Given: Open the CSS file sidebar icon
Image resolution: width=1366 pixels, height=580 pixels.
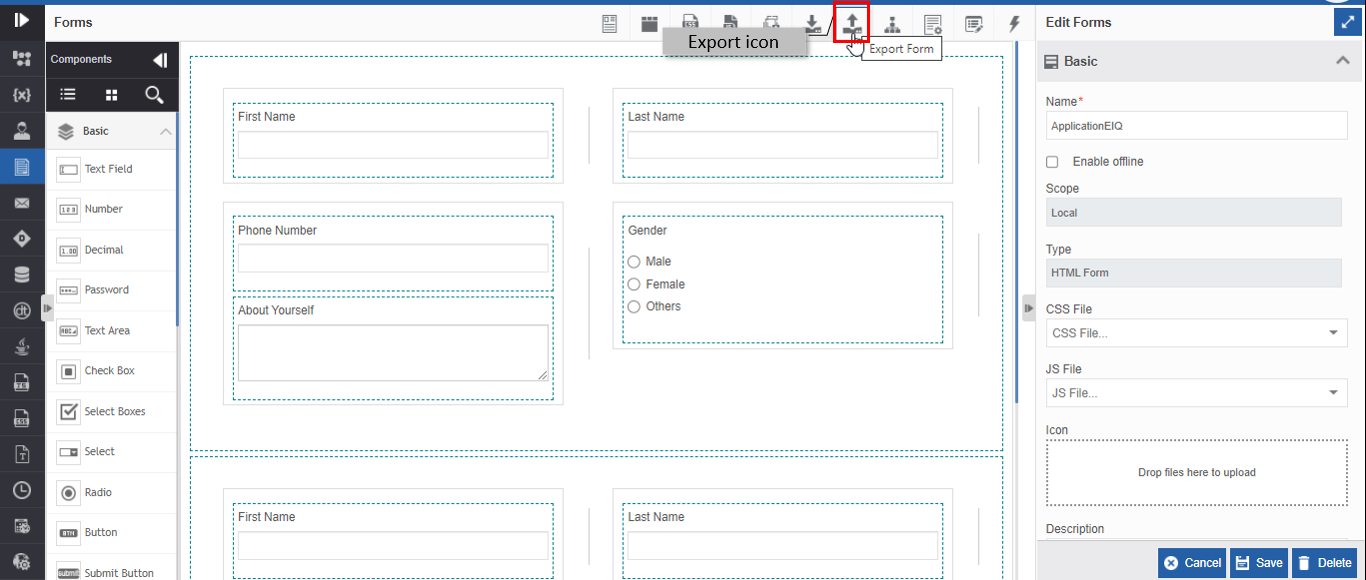Looking at the screenshot, I should pos(22,419).
